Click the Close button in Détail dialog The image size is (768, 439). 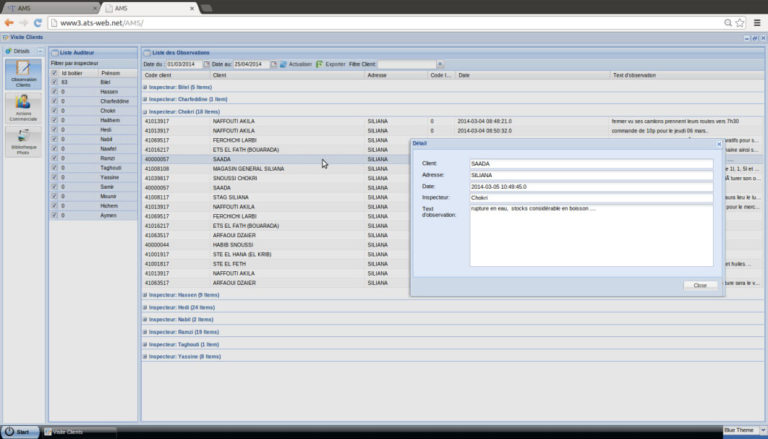pos(700,285)
